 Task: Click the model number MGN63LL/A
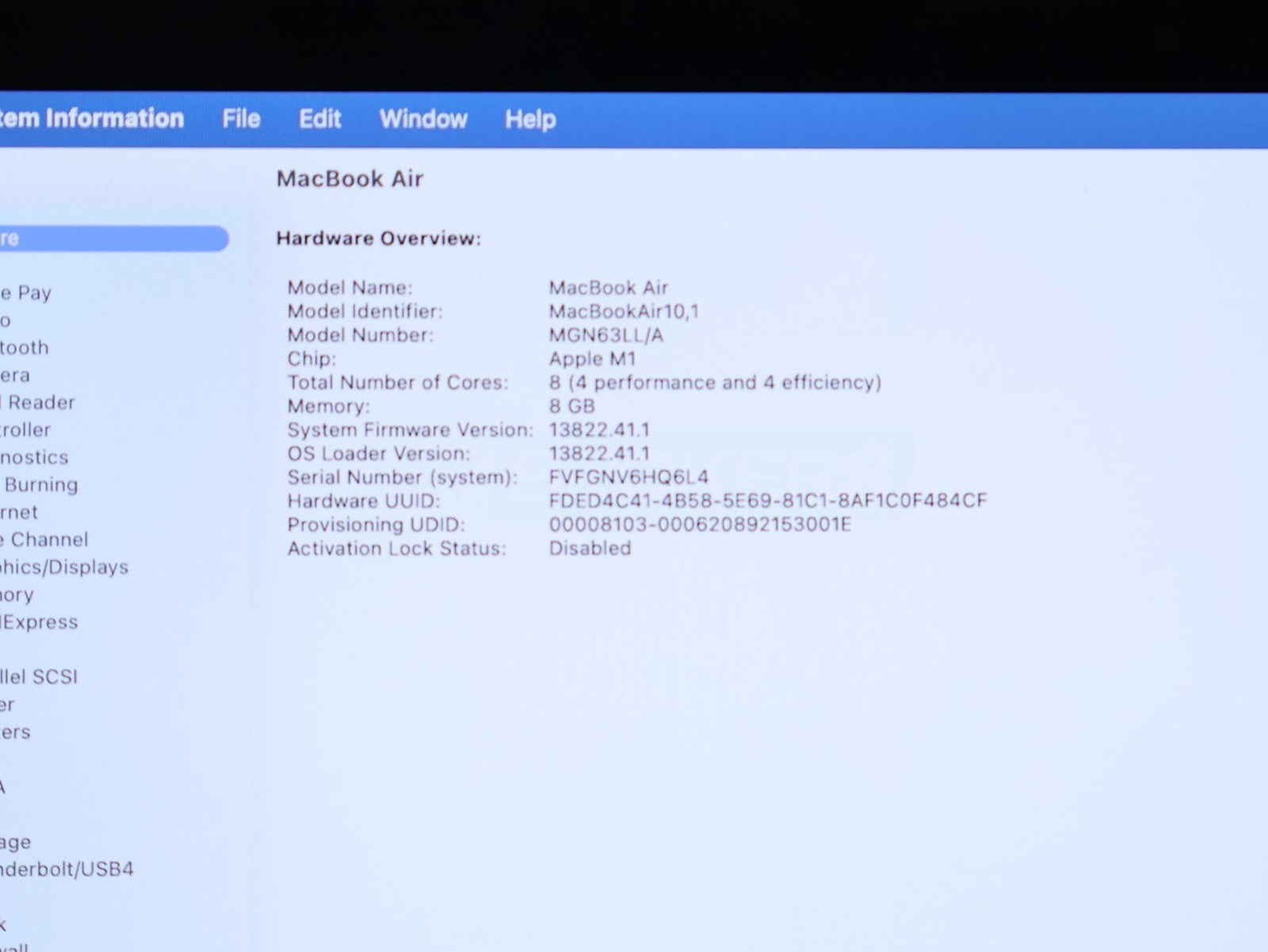(x=606, y=335)
